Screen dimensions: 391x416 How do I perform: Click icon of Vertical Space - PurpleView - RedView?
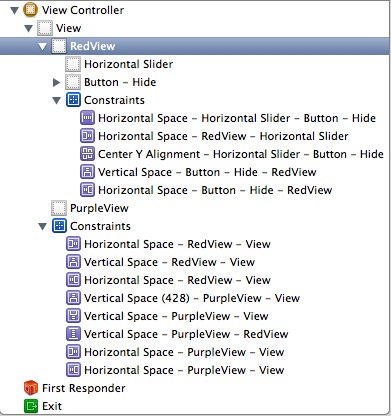[73, 334]
